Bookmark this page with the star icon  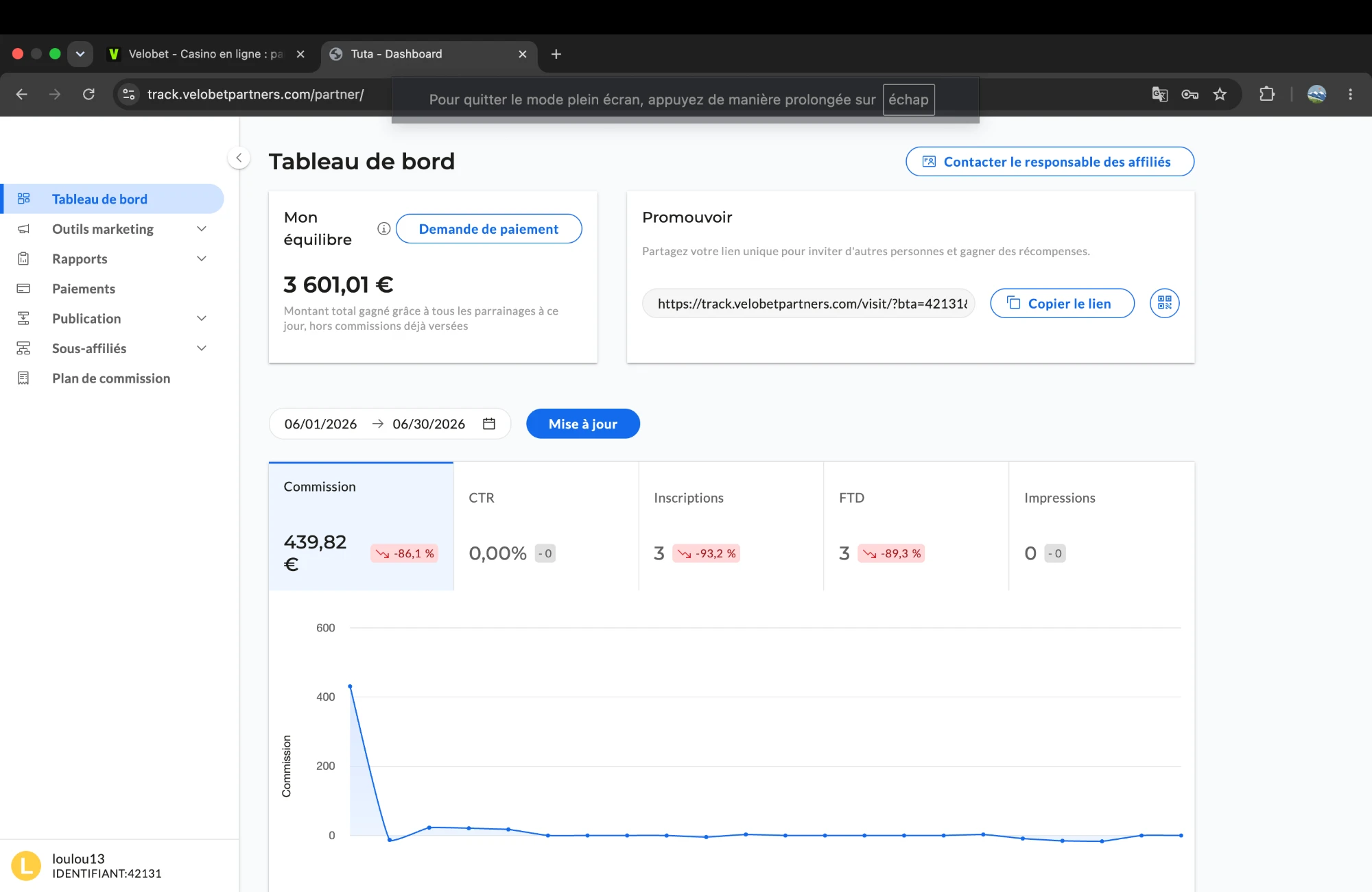coord(1220,94)
